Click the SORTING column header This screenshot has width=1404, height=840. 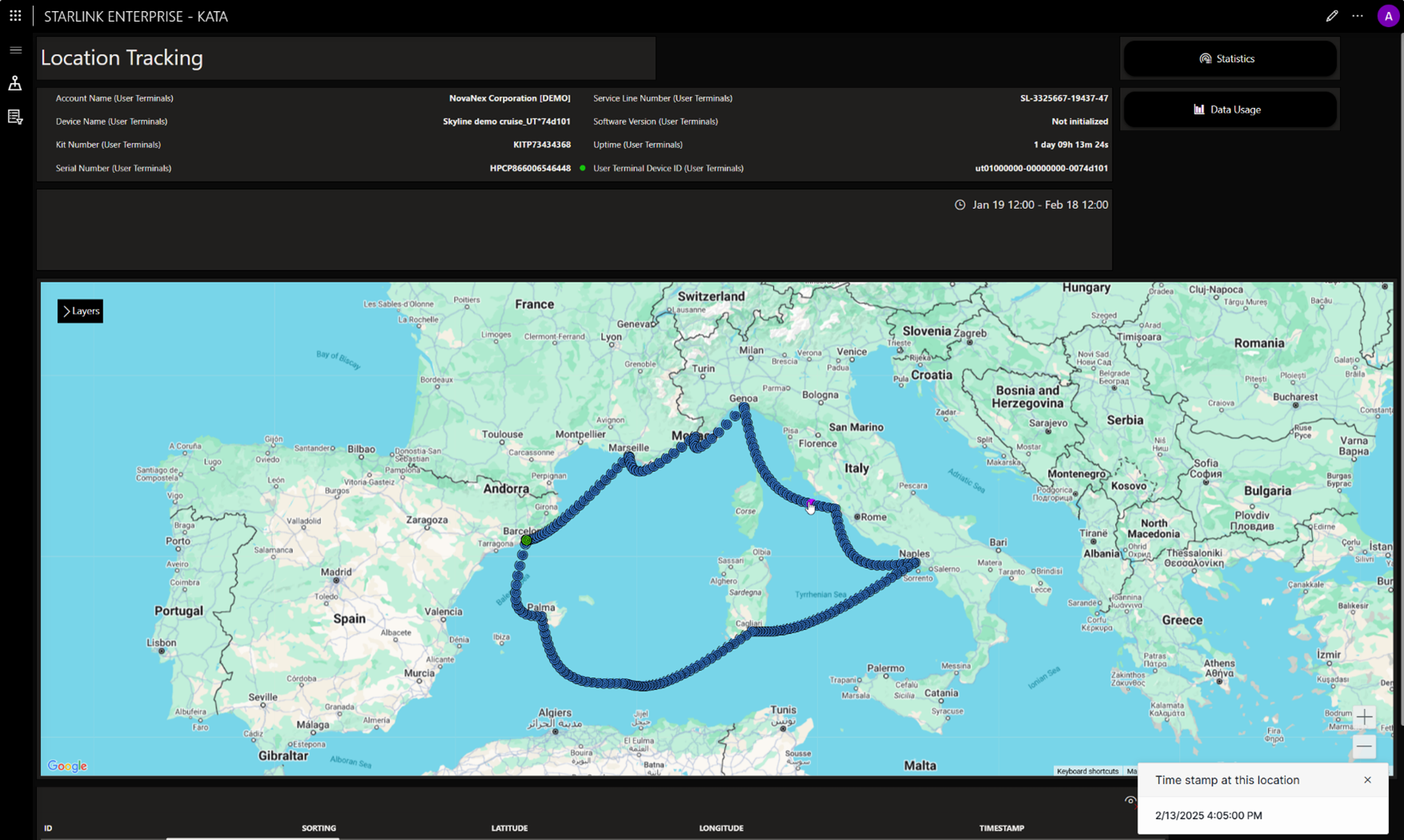[x=319, y=828]
